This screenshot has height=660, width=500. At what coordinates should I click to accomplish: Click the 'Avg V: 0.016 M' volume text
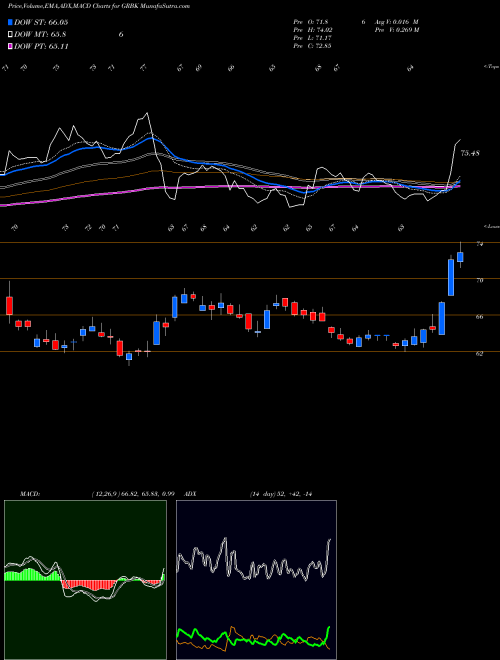[395, 22]
